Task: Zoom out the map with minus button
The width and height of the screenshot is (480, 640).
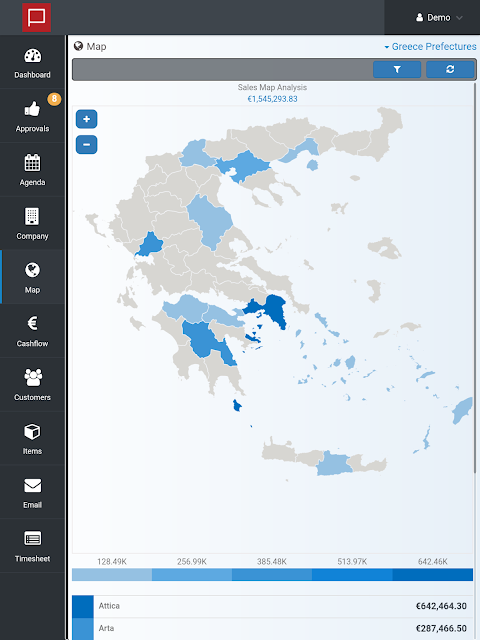Action: point(87,144)
